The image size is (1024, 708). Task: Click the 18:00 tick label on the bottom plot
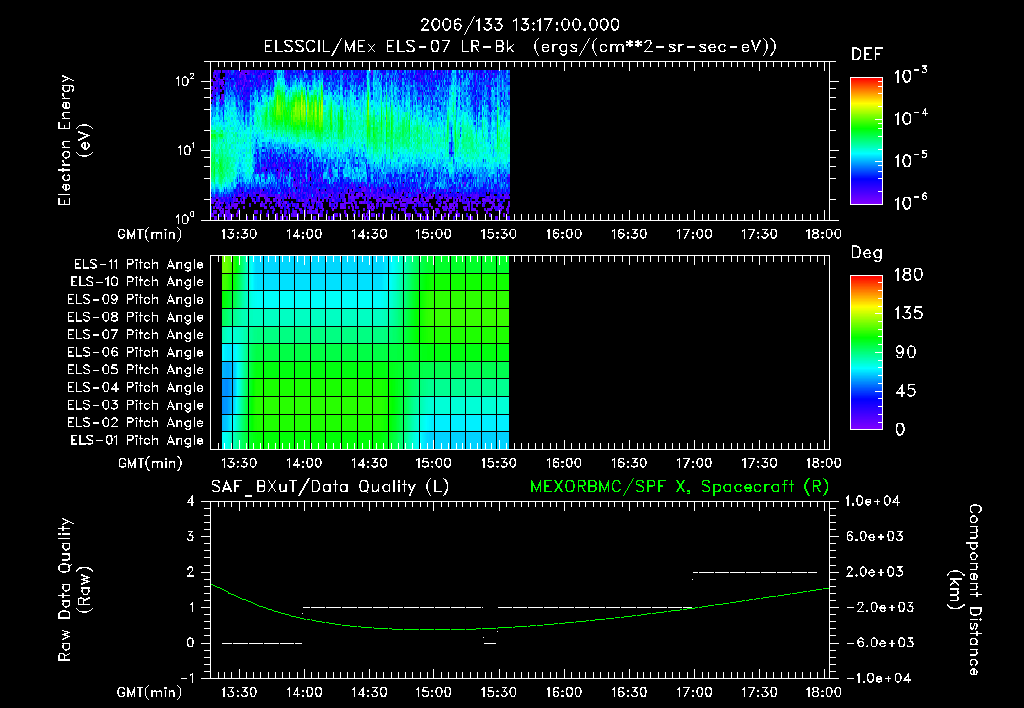tap(823, 692)
